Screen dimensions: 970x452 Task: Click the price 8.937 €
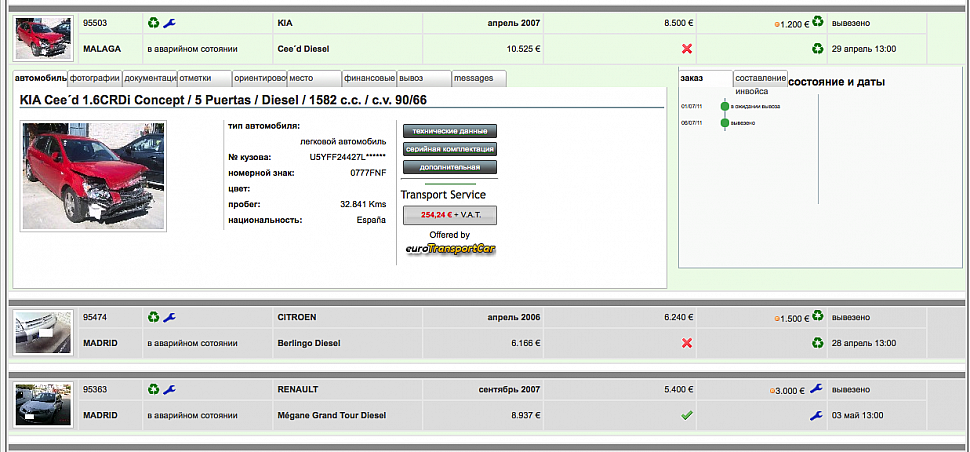pos(526,416)
